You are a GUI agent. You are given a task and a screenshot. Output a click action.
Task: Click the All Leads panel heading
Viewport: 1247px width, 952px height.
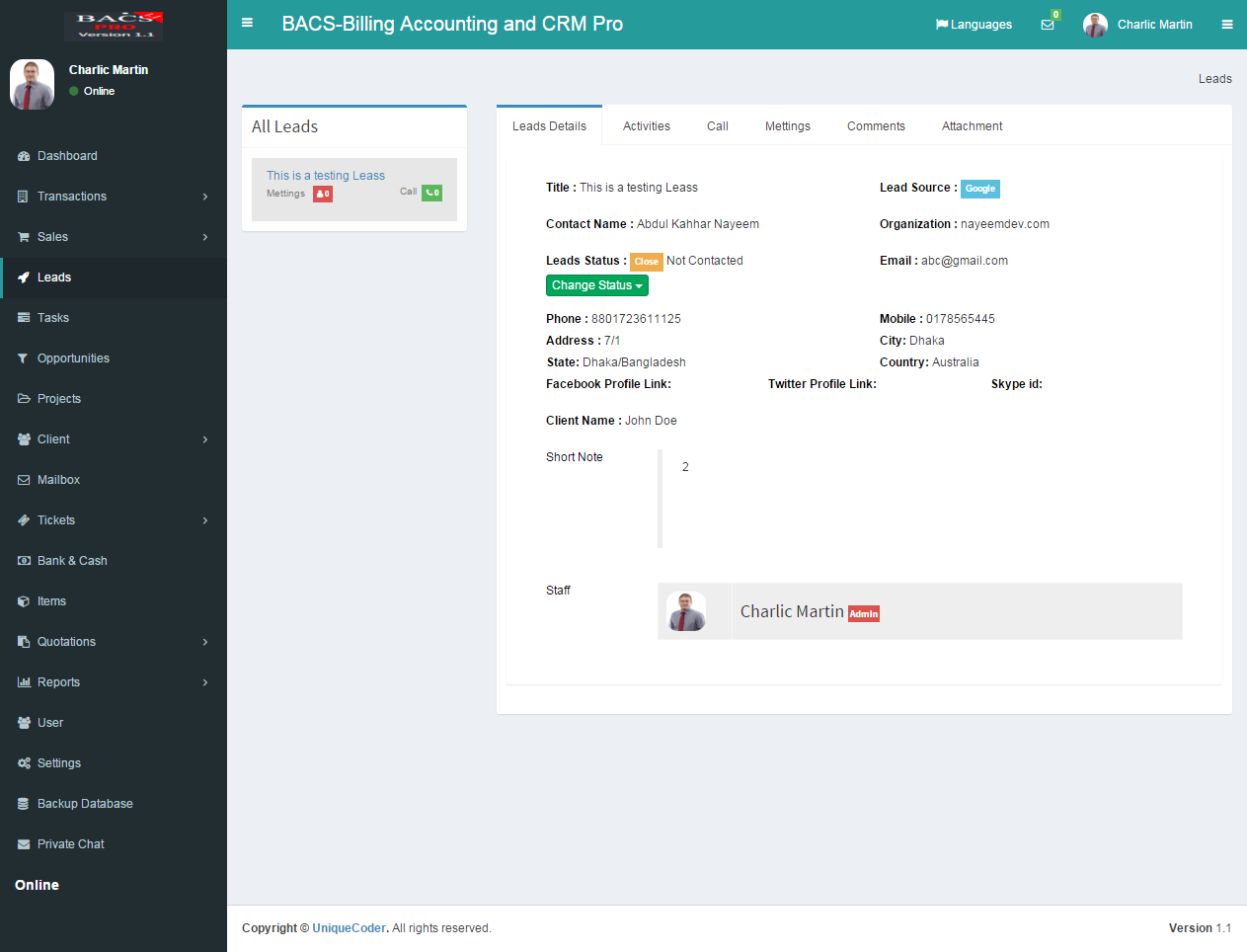[x=284, y=126]
